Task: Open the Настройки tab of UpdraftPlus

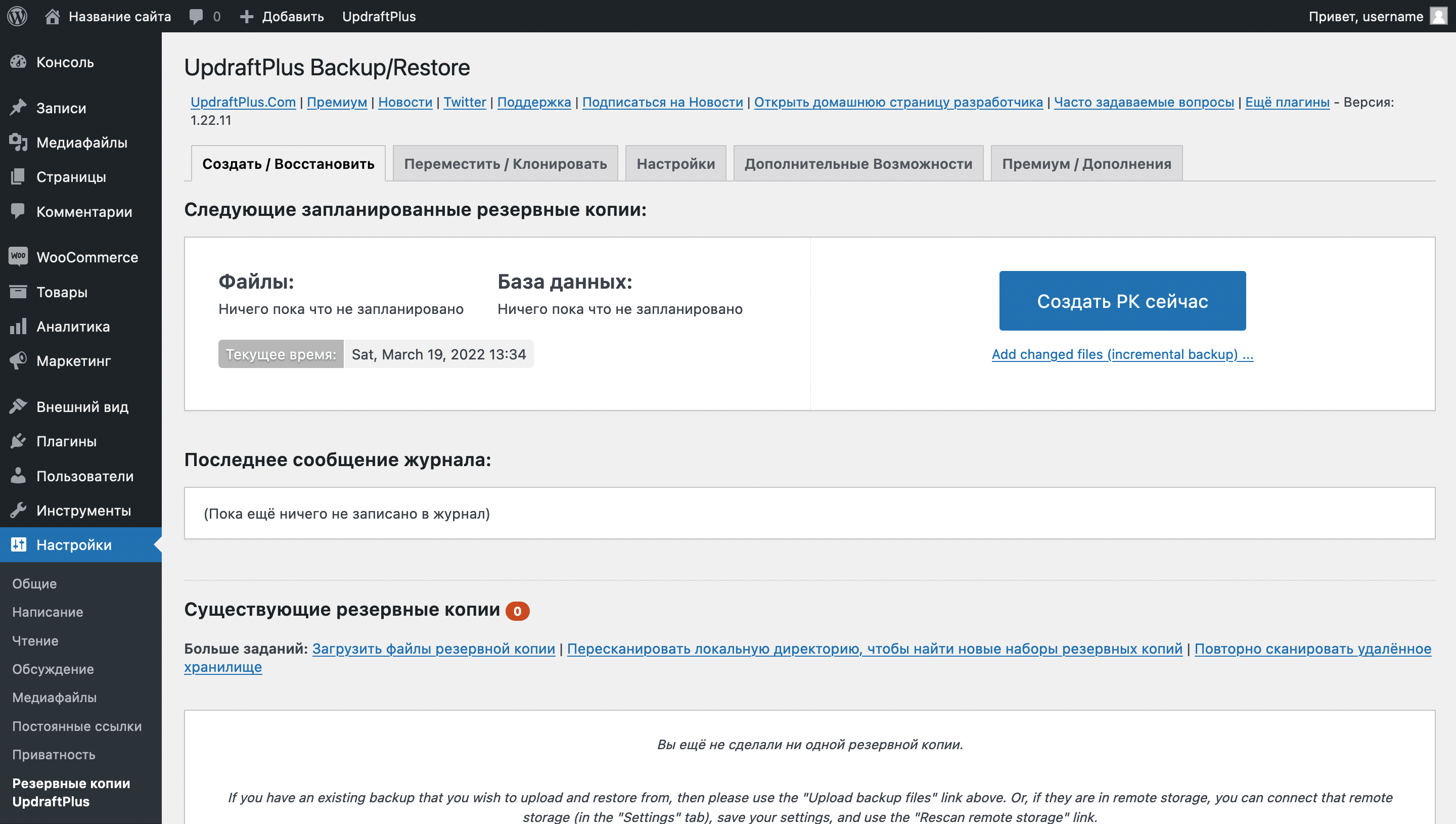Action: coord(675,164)
